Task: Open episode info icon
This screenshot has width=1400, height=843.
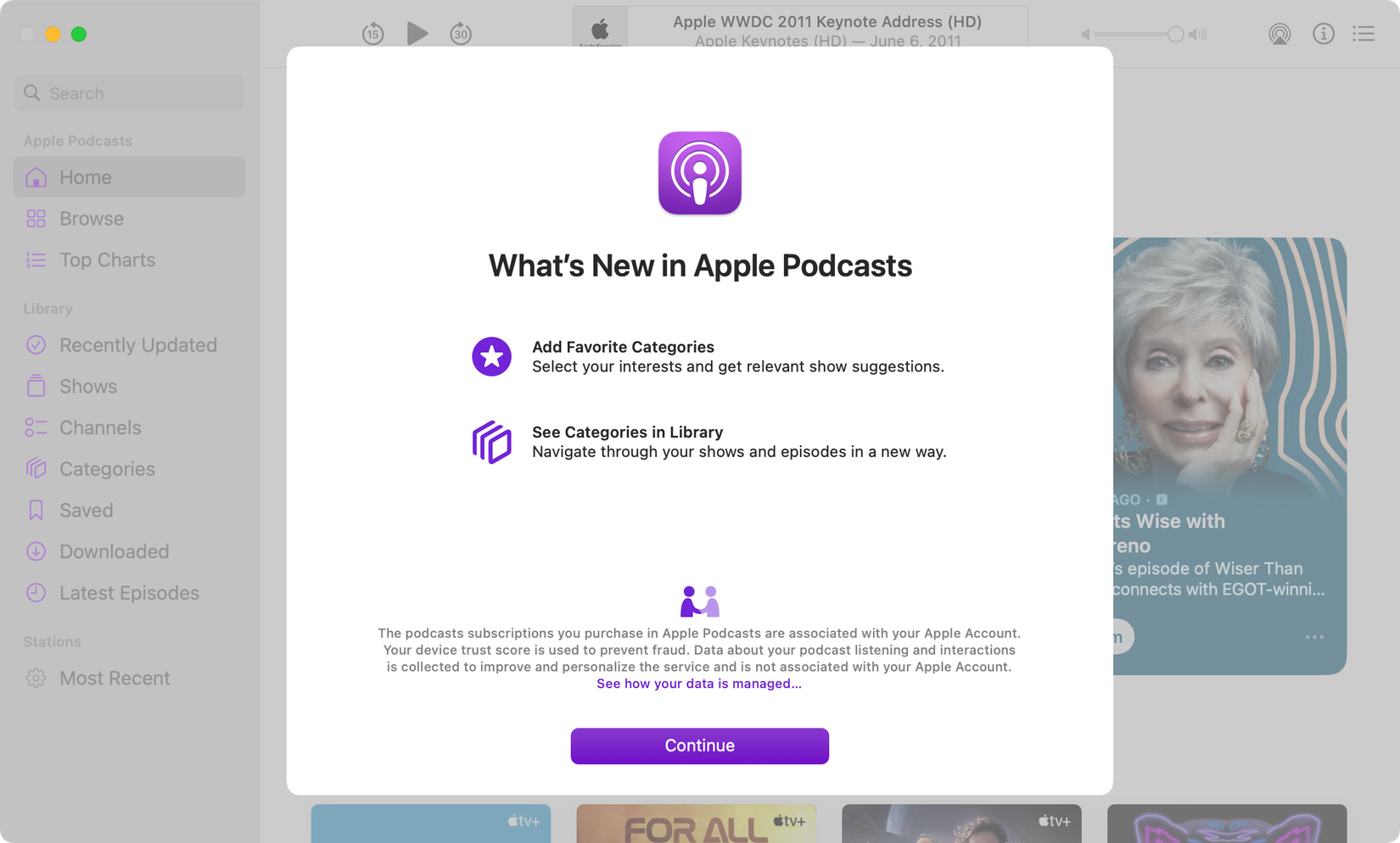Action: tap(1323, 34)
